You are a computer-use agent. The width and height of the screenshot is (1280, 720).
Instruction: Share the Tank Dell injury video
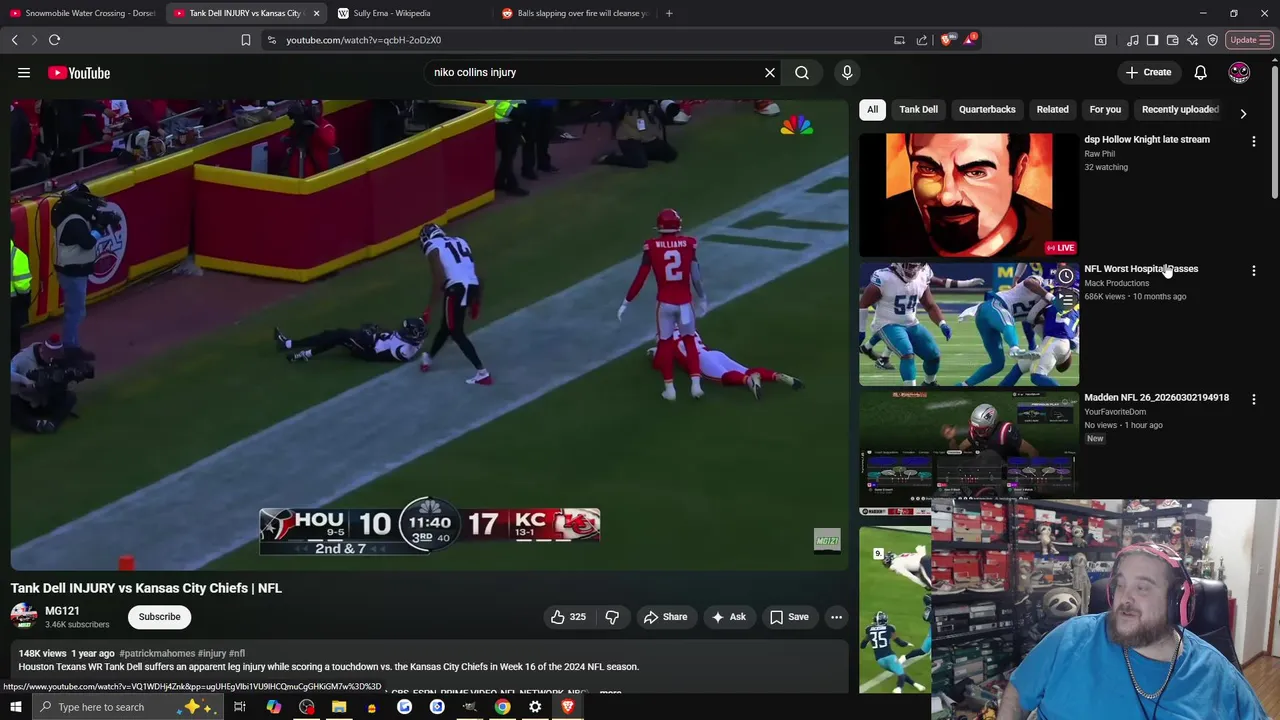point(665,617)
